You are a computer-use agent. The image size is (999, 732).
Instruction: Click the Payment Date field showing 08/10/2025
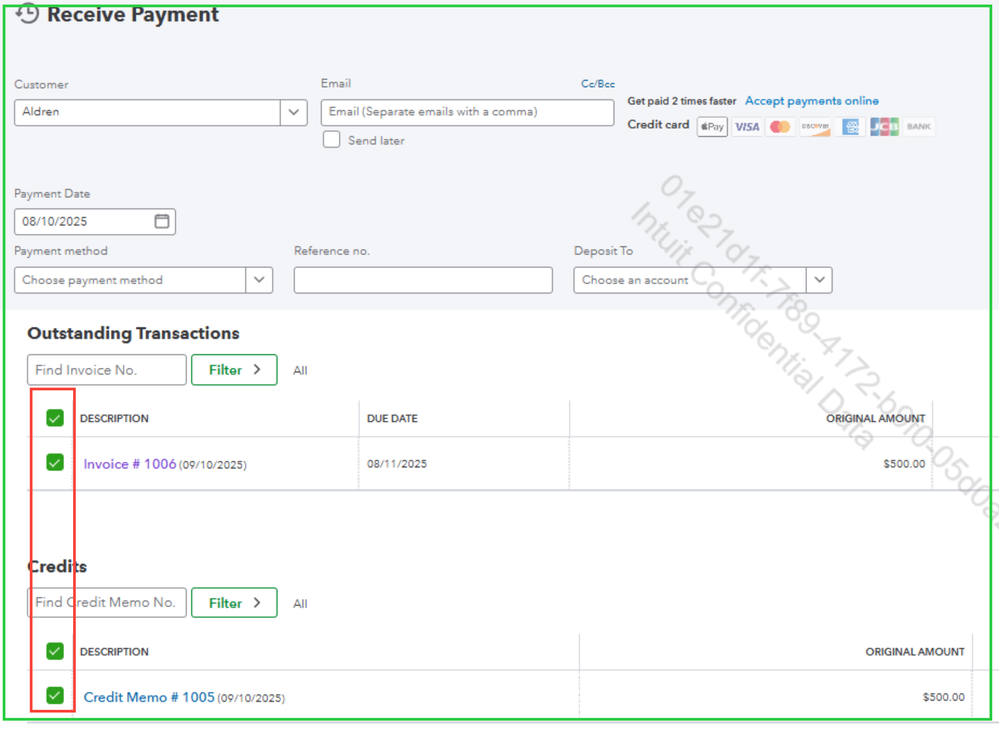click(x=95, y=222)
